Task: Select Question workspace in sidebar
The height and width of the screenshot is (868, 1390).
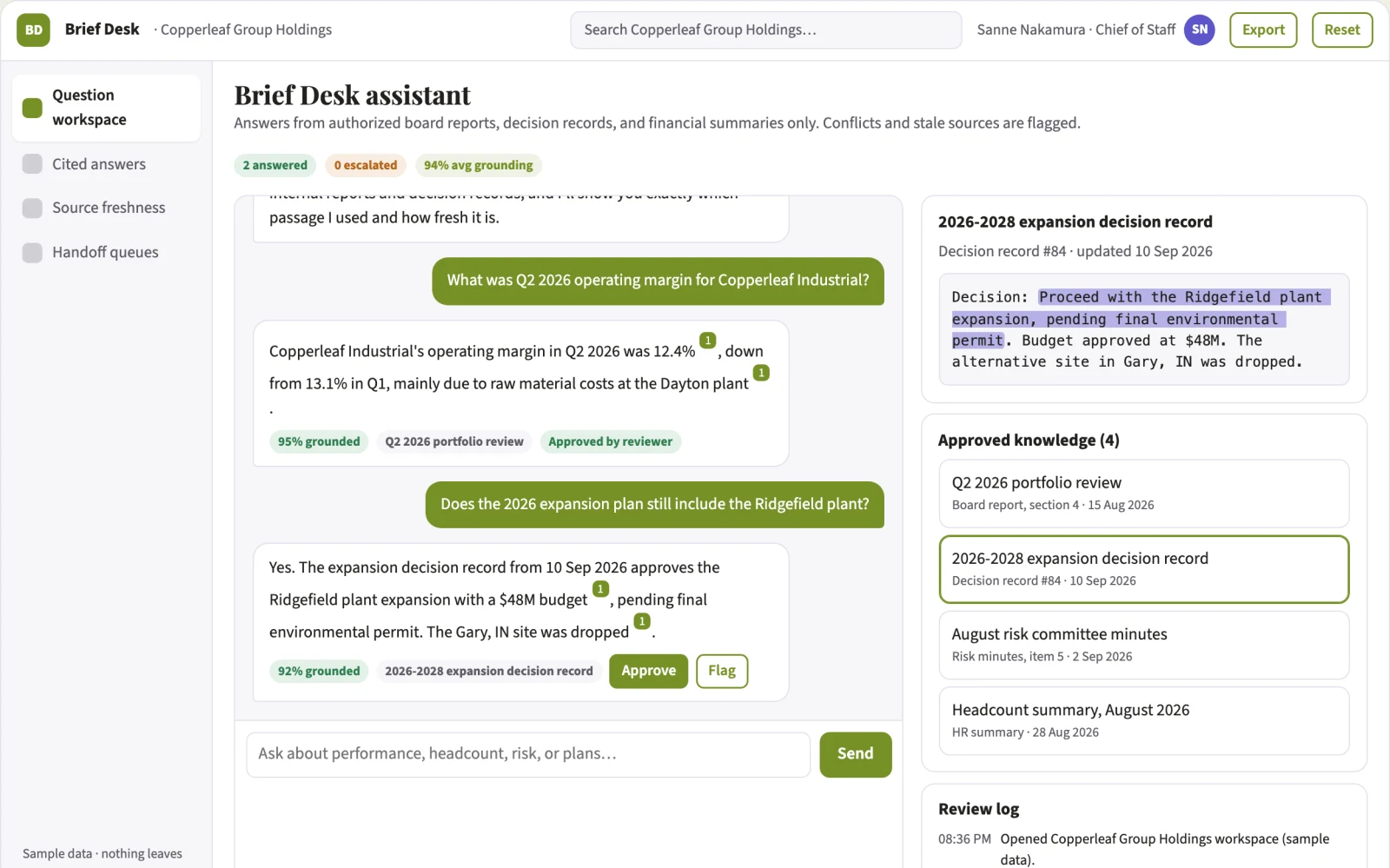Action: pyautogui.click(x=106, y=108)
